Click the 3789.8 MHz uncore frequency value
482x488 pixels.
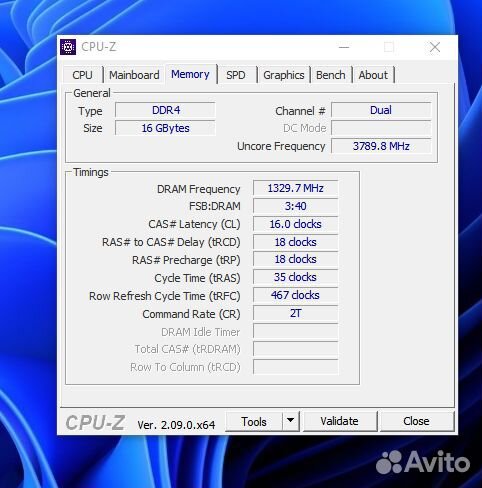point(381,146)
